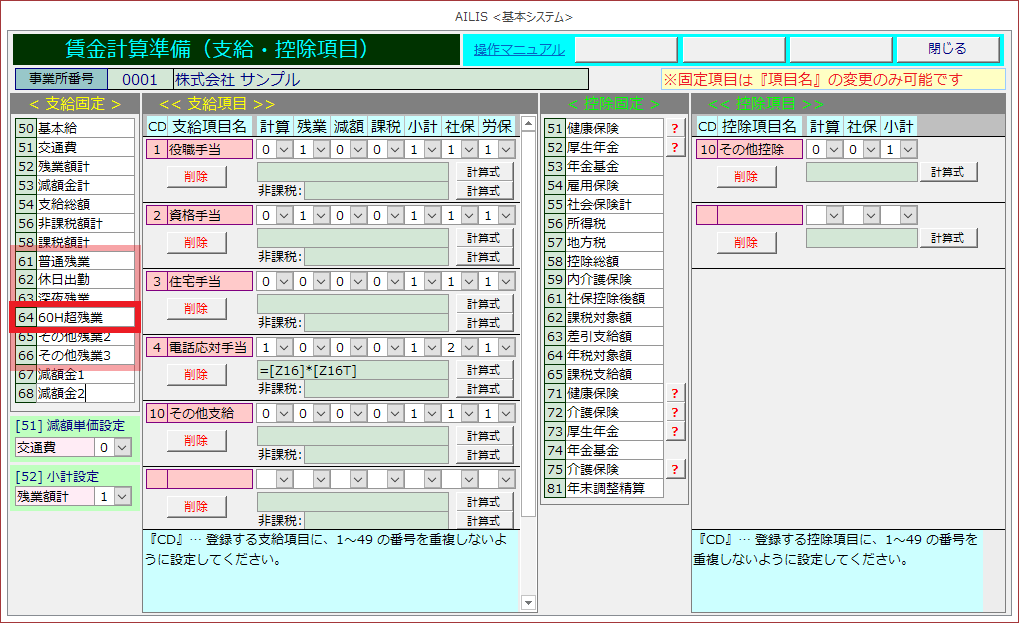Click the ? help button for 52 厚生年金
This screenshot has height=623, width=1019.
pos(674,147)
